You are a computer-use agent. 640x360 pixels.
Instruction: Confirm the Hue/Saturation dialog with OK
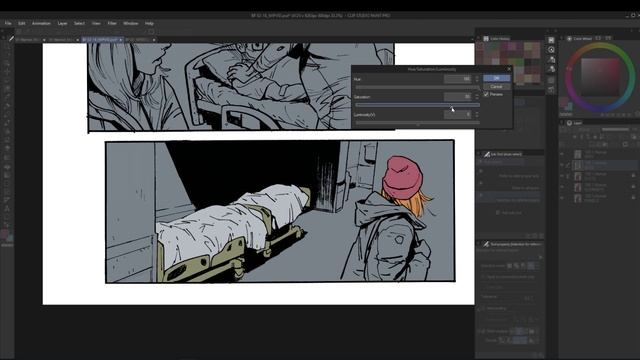[496, 78]
